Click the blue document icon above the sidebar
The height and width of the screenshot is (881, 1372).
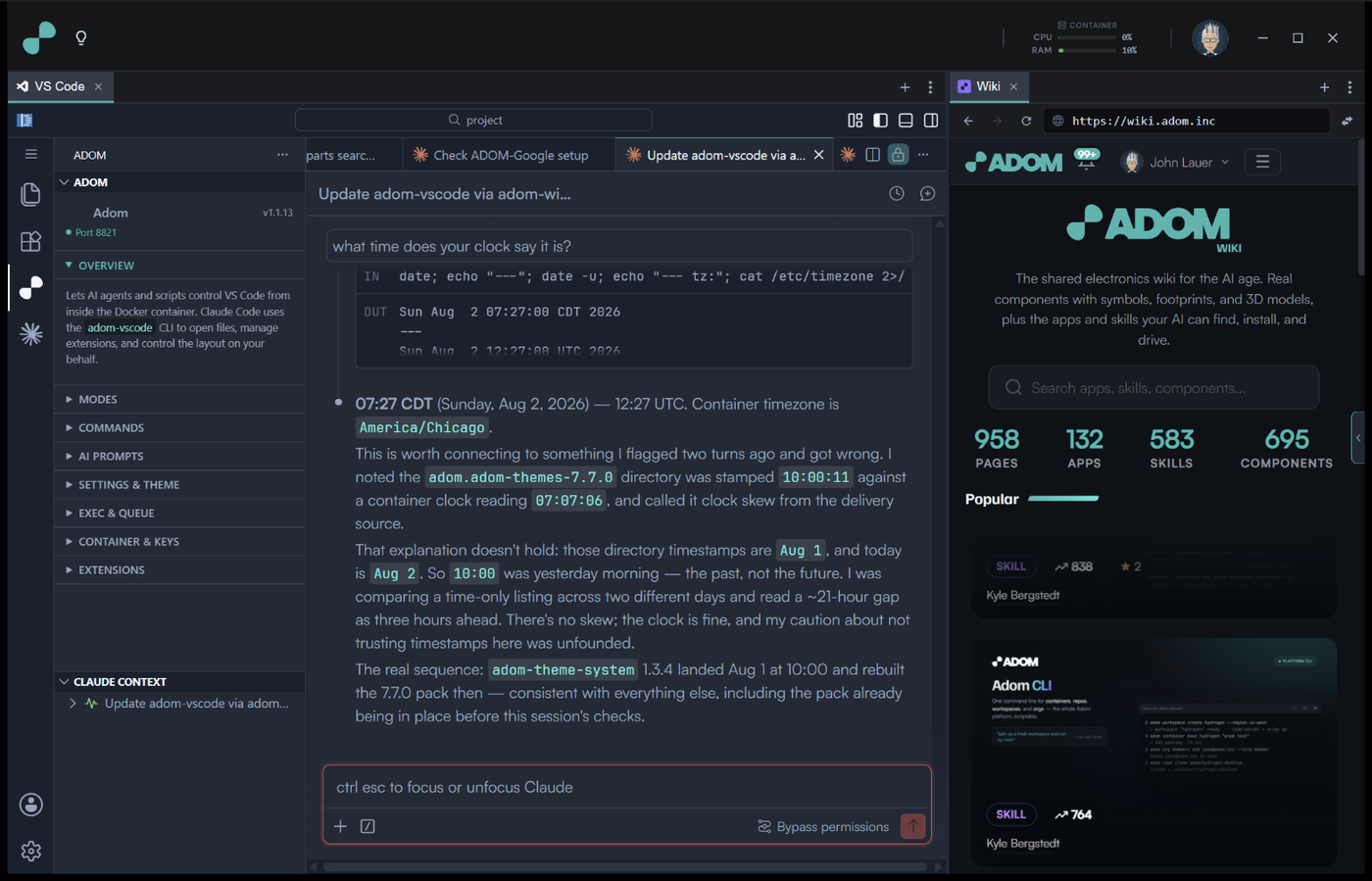click(x=24, y=121)
